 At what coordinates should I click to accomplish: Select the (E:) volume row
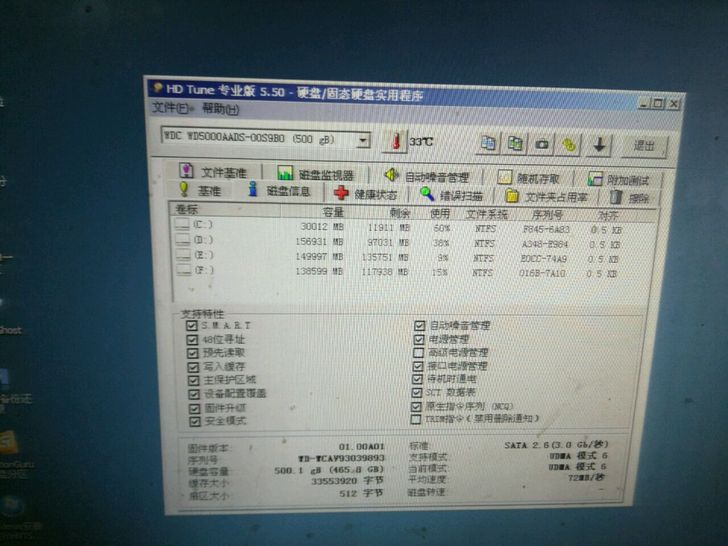point(399,257)
